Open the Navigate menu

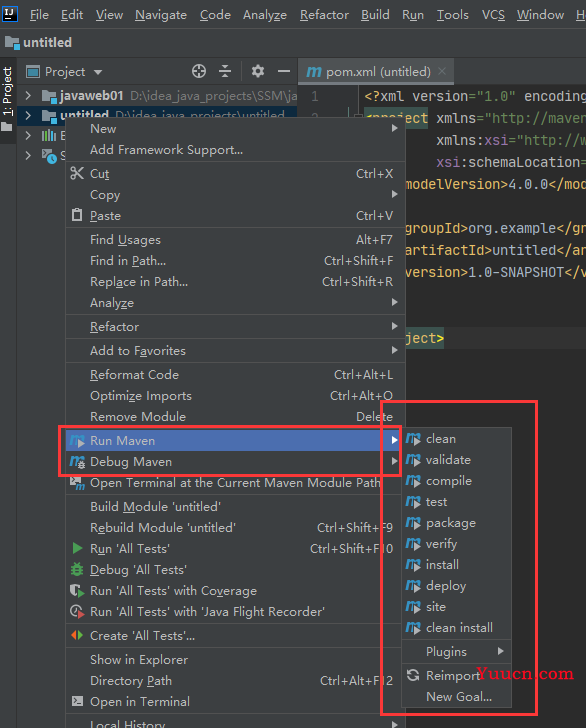click(x=161, y=15)
